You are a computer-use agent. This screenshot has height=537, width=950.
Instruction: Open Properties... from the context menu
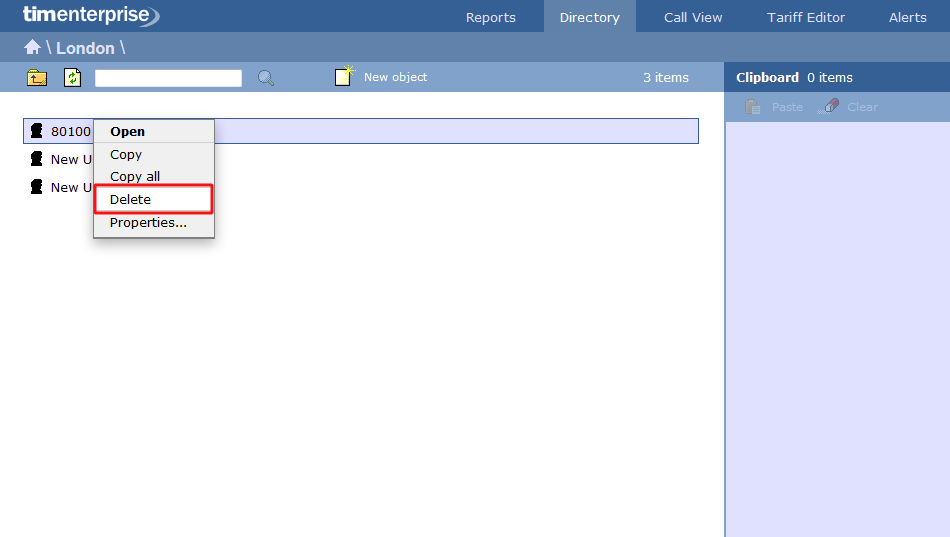(148, 222)
